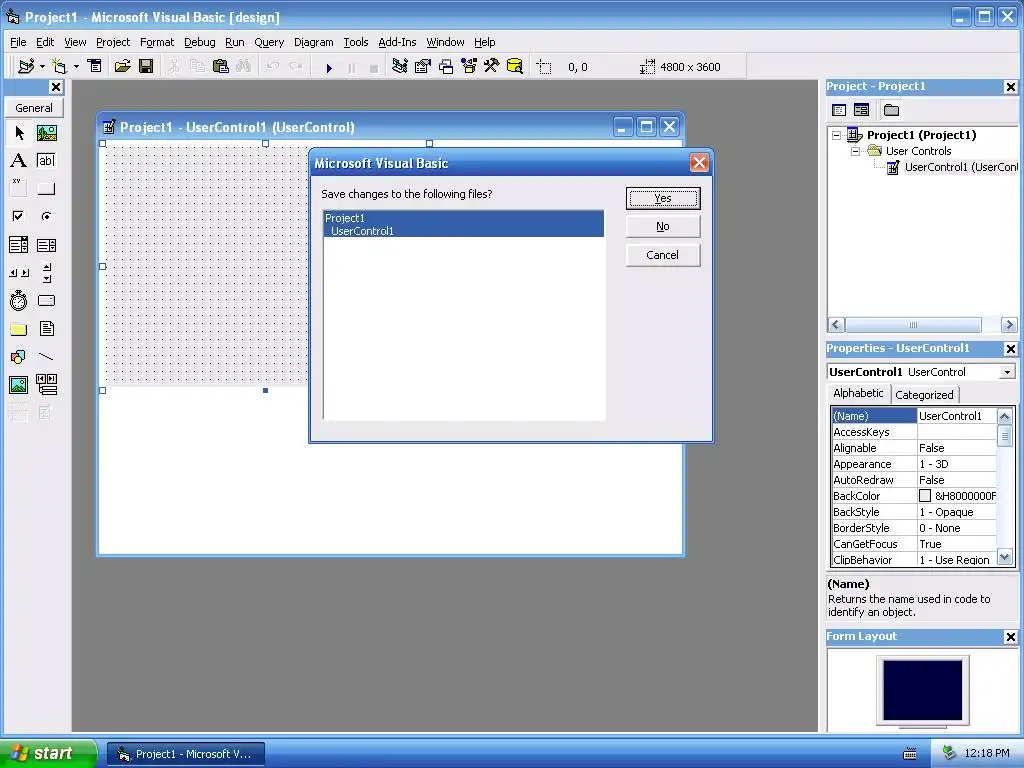Image resolution: width=1024 pixels, height=768 pixels.
Task: Select the Line control in toolbox
Action: [46, 357]
